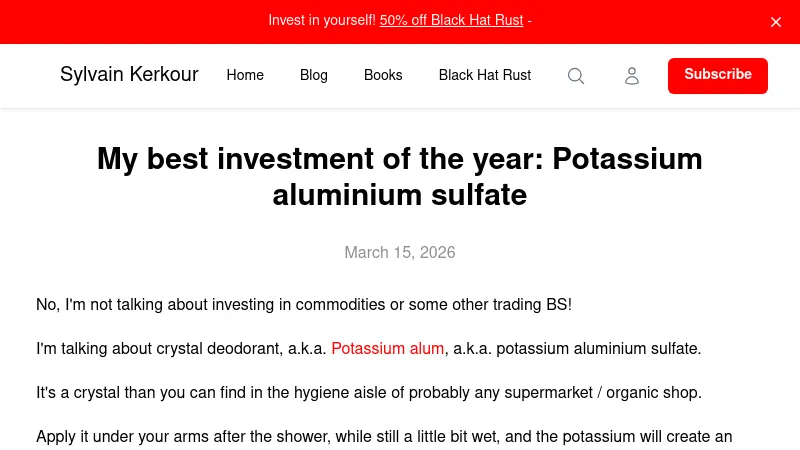This screenshot has width=800, height=450.
Task: Click the user account icon
Action: tap(632, 76)
